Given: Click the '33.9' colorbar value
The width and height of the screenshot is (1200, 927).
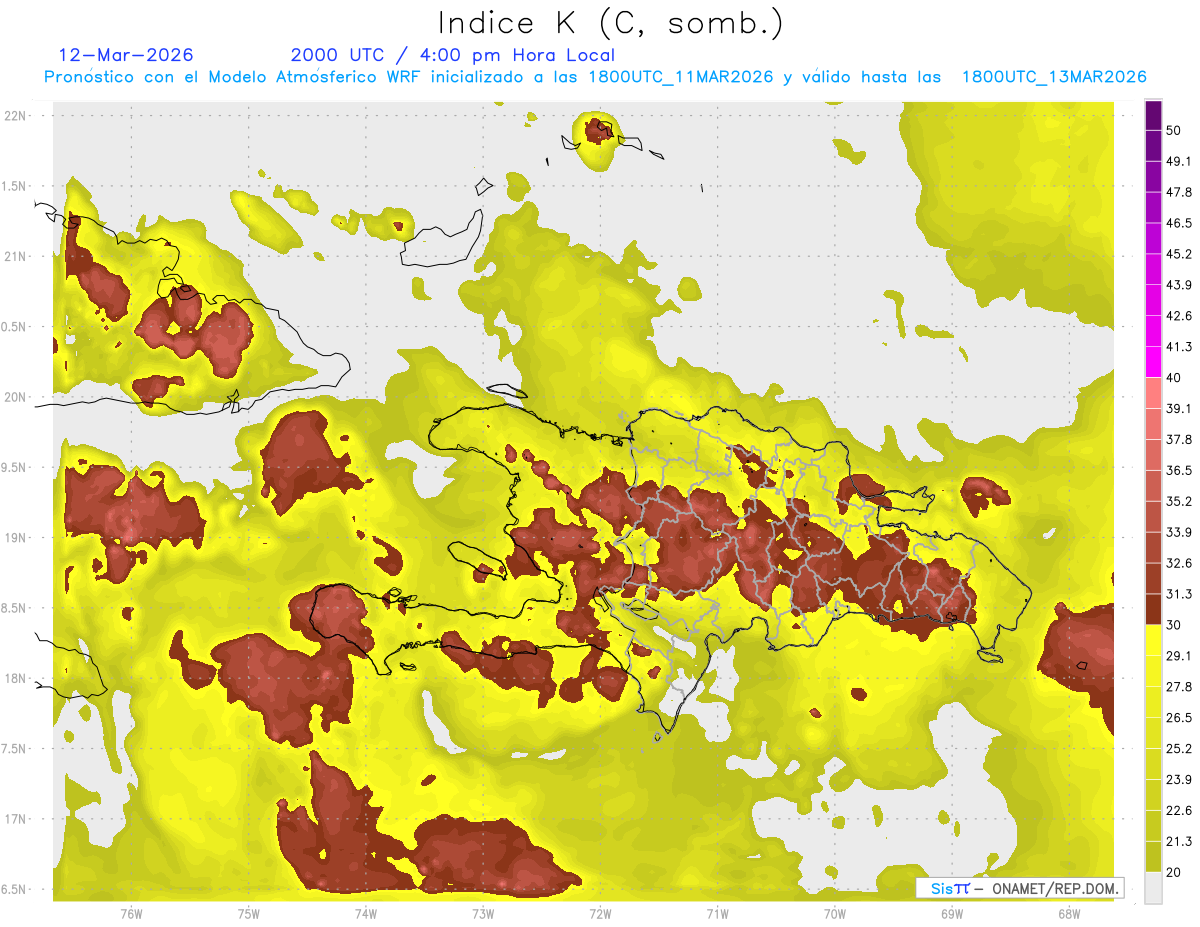Looking at the screenshot, I should 1180,532.
